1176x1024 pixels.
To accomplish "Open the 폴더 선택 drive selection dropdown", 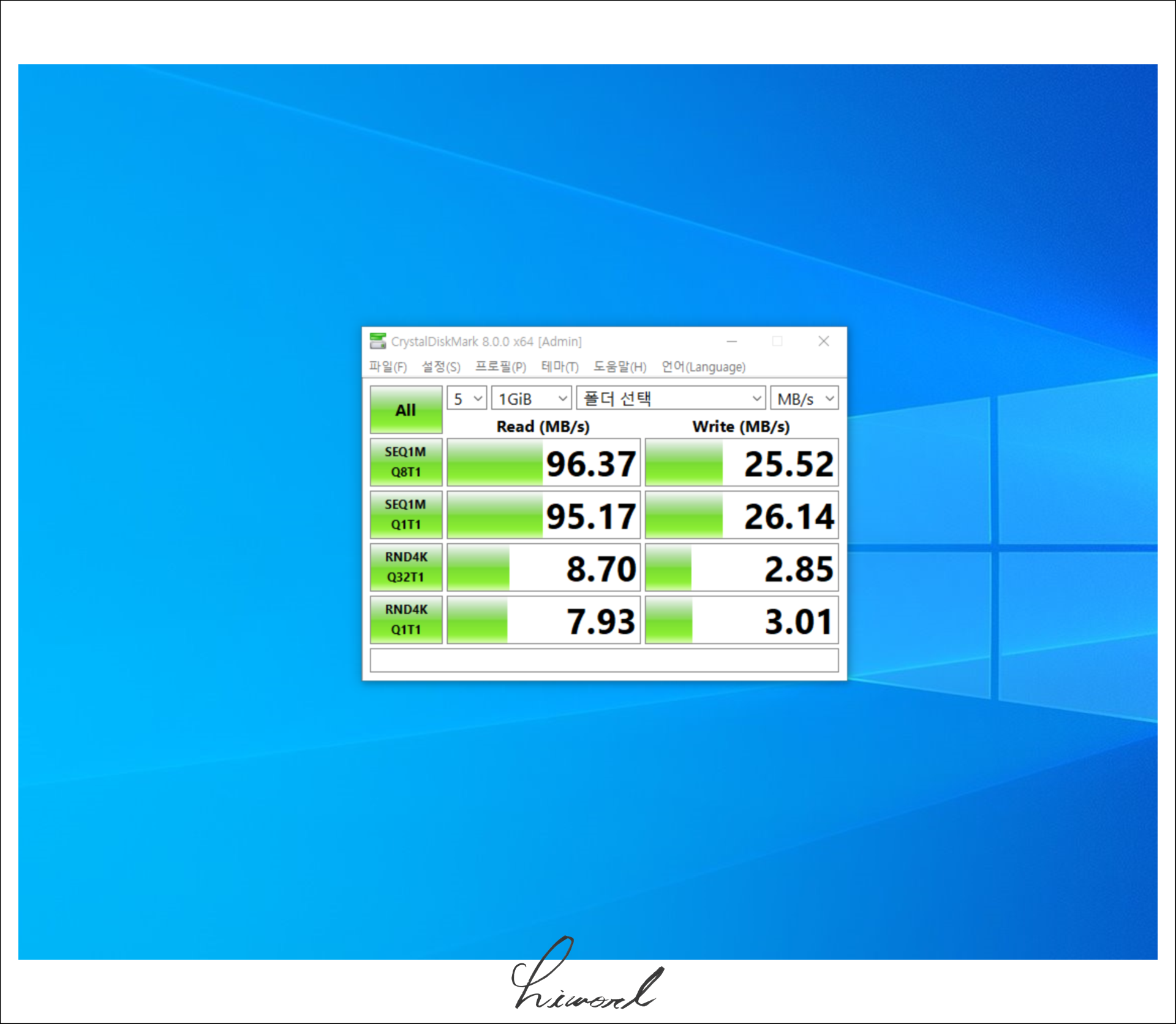I will pyautogui.click(x=671, y=399).
